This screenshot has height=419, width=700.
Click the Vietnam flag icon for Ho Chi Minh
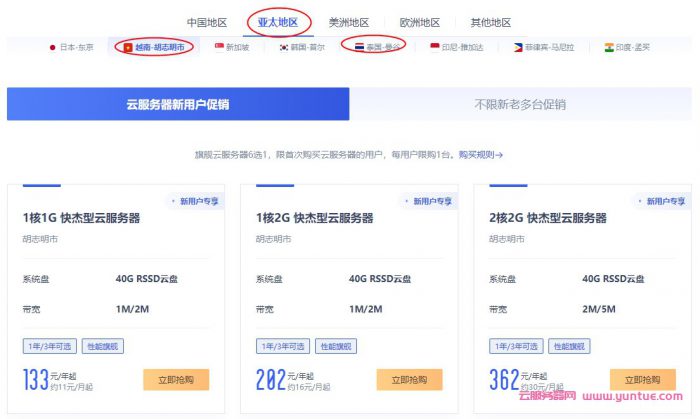(x=128, y=47)
